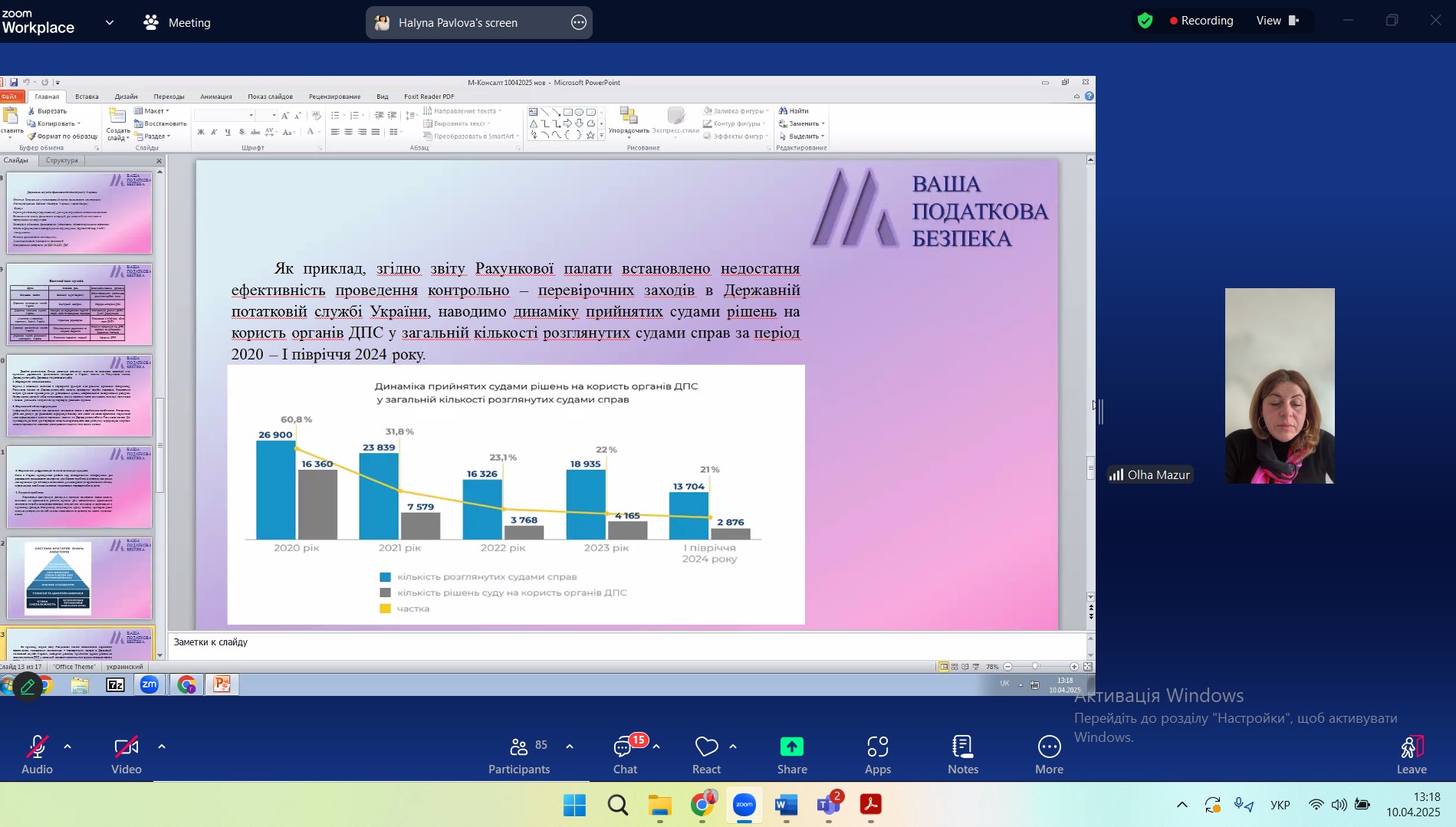Click the Формат по образцу brush

point(62,136)
